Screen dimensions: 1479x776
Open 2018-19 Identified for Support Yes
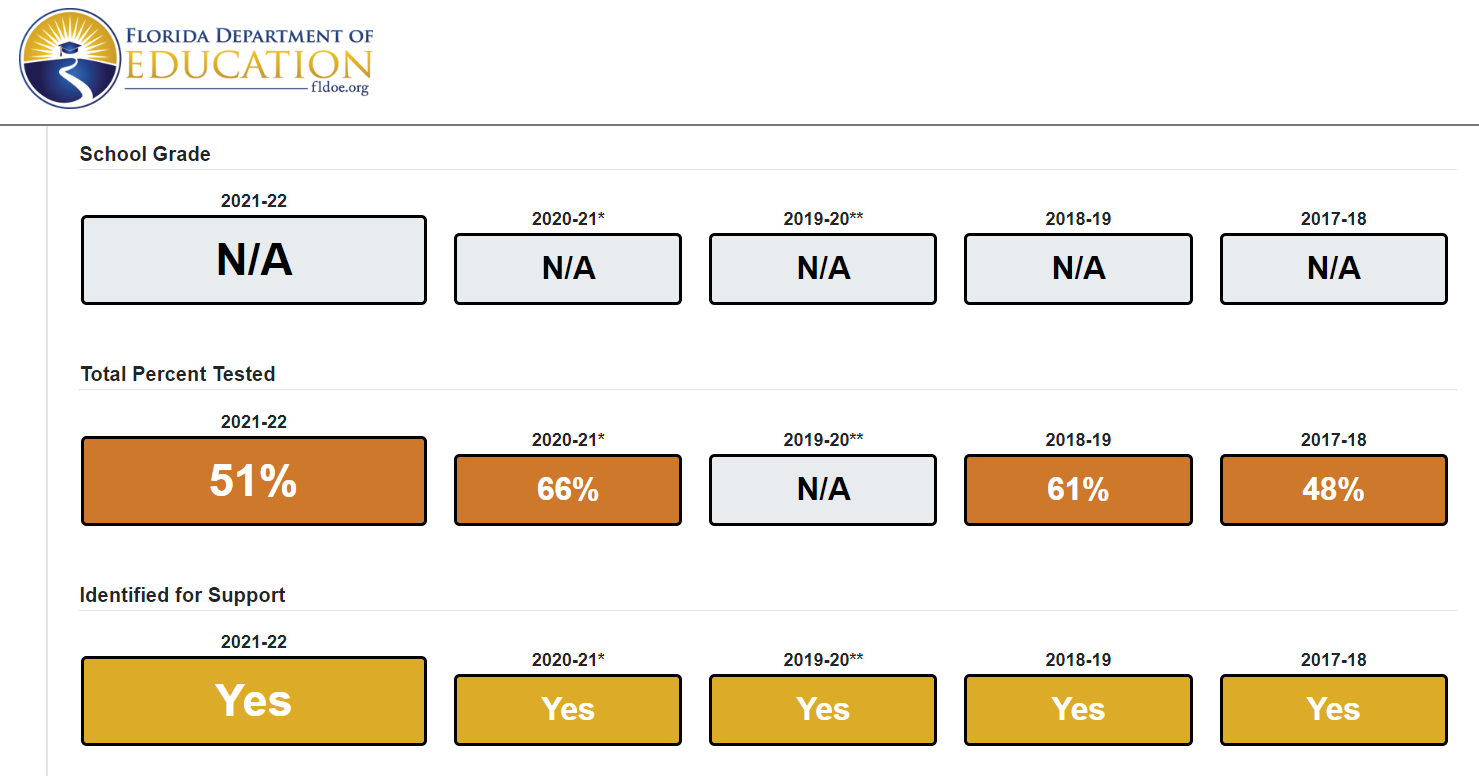(x=1078, y=710)
